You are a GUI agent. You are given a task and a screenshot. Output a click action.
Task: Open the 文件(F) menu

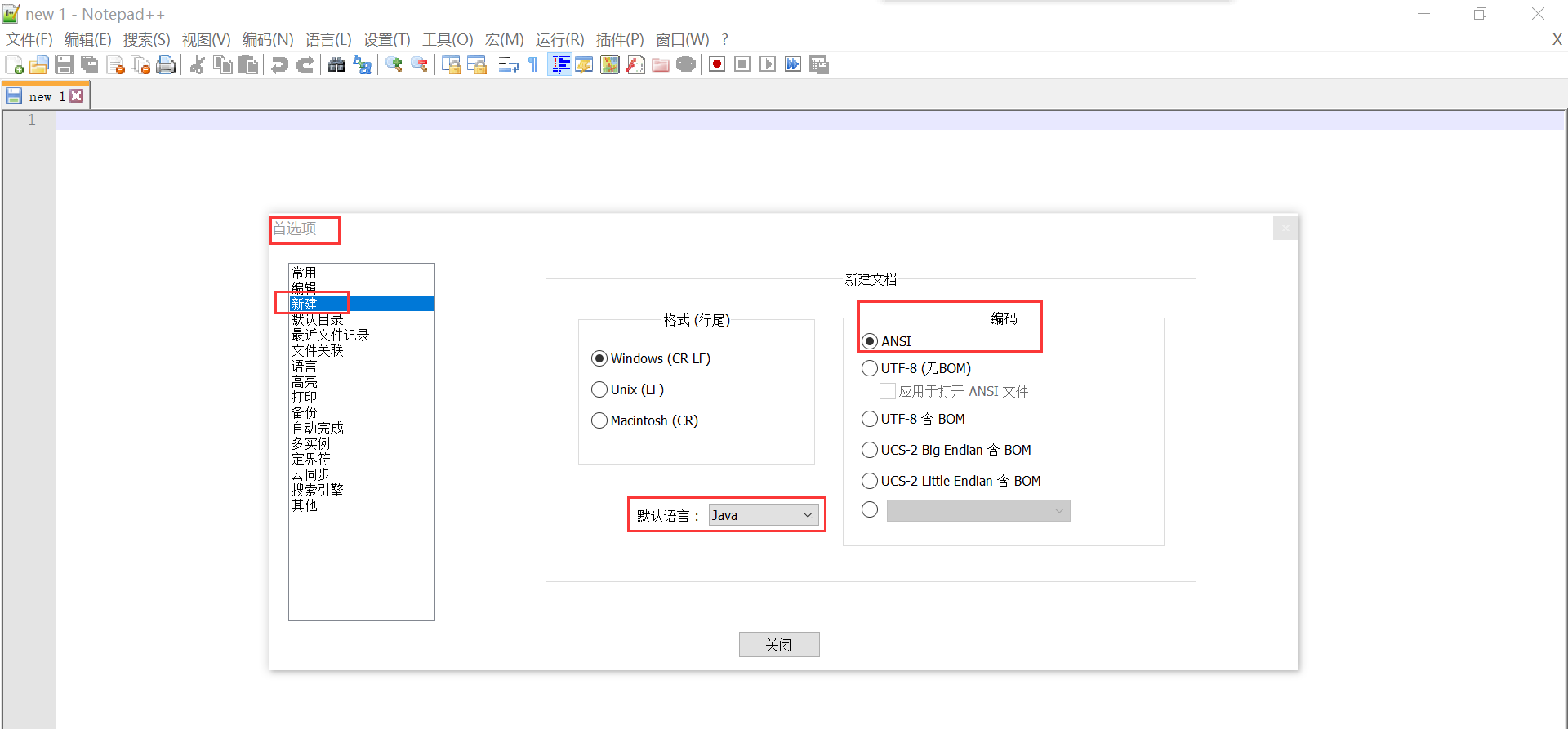(x=29, y=40)
